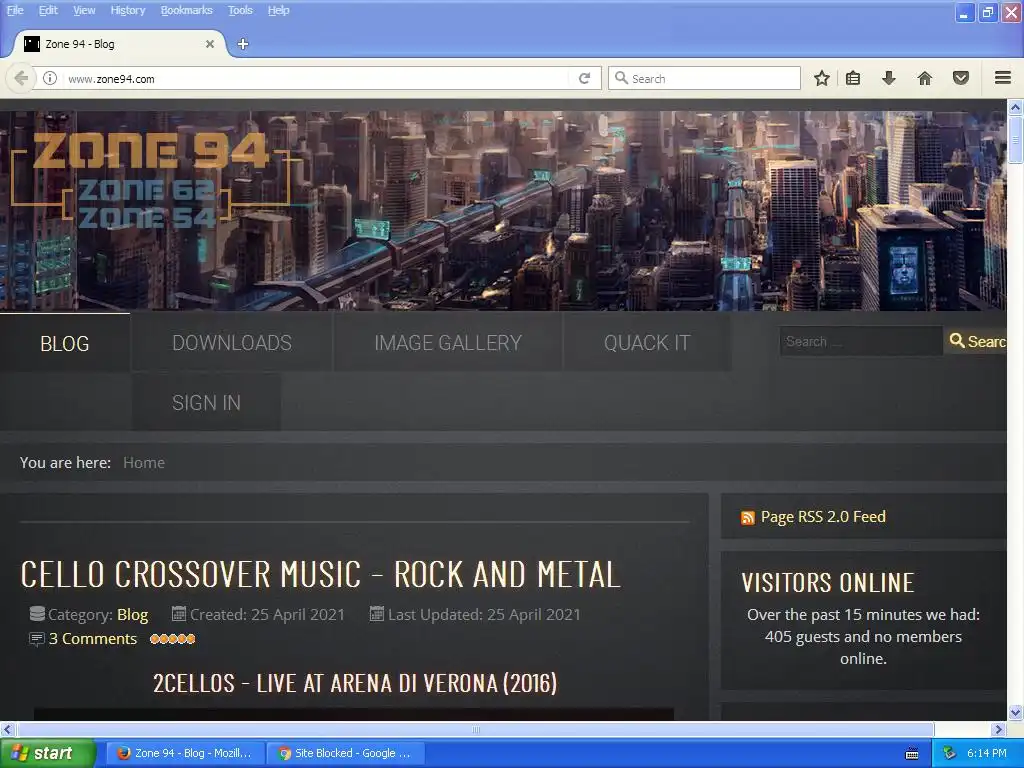This screenshot has height=768, width=1024.
Task: Open the History menu
Action: point(128,10)
